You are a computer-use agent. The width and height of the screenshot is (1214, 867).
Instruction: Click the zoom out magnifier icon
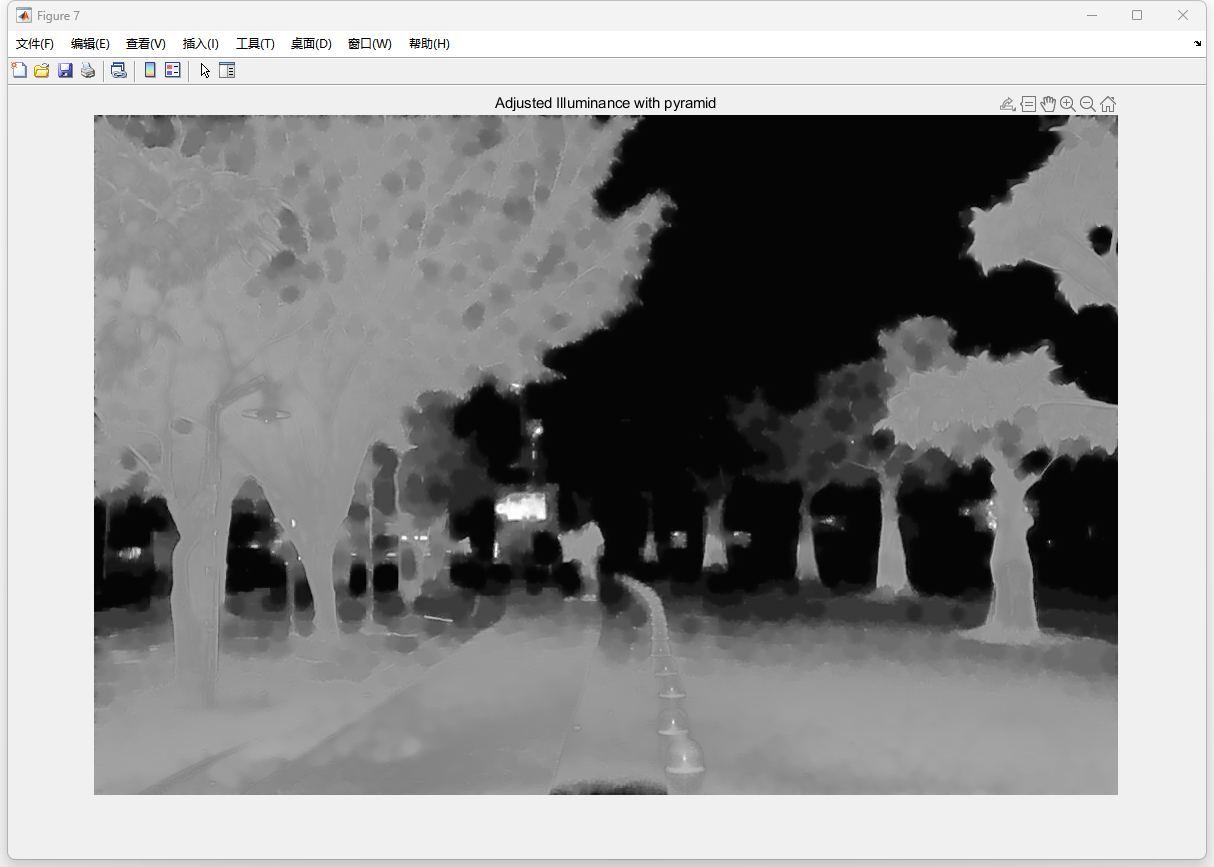pos(1088,104)
